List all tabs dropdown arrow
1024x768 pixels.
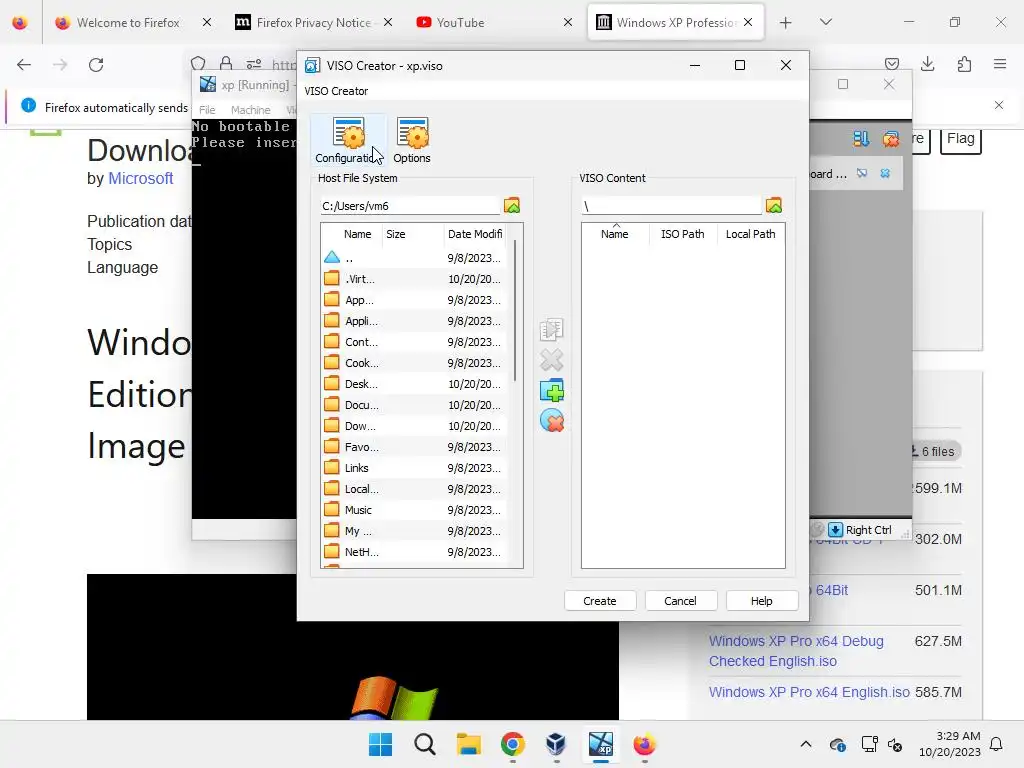[825, 22]
